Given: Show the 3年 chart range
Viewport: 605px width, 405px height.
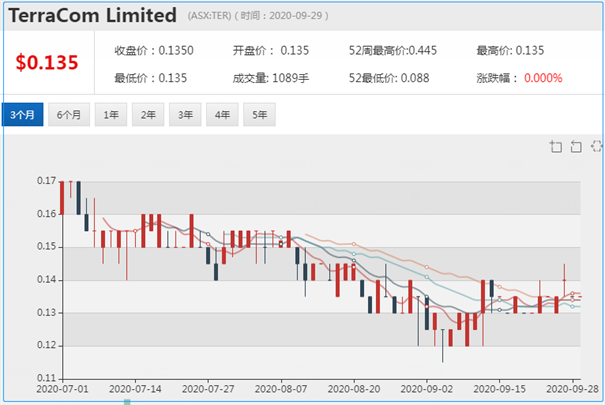Looking at the screenshot, I should tap(185, 115).
